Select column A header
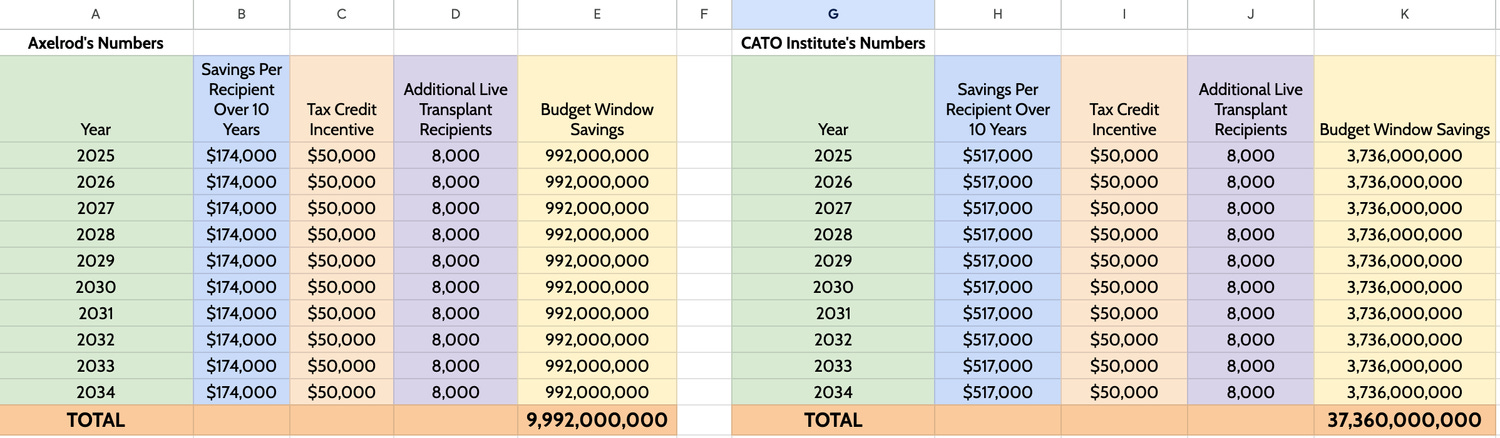Screen dimensions: 1500x438 point(96,14)
